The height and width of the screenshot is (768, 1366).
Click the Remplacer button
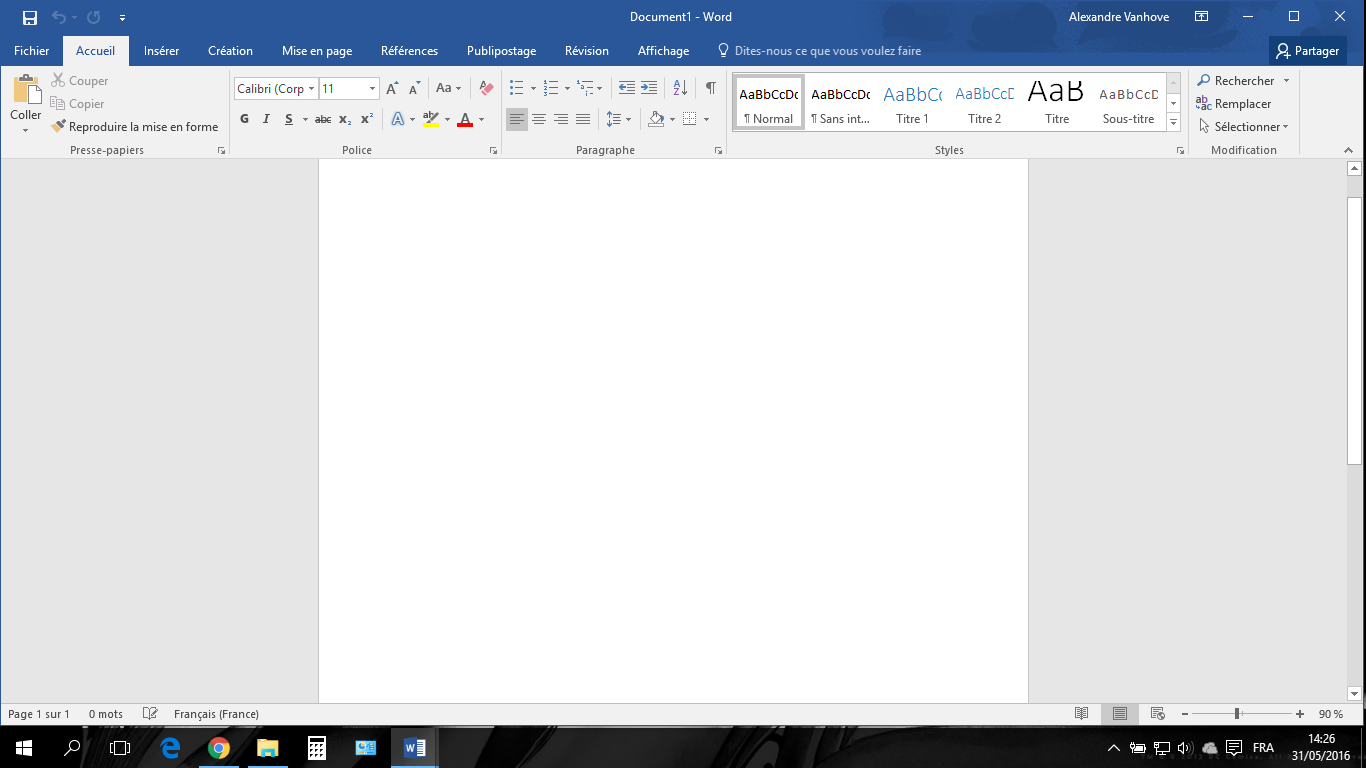point(1234,104)
